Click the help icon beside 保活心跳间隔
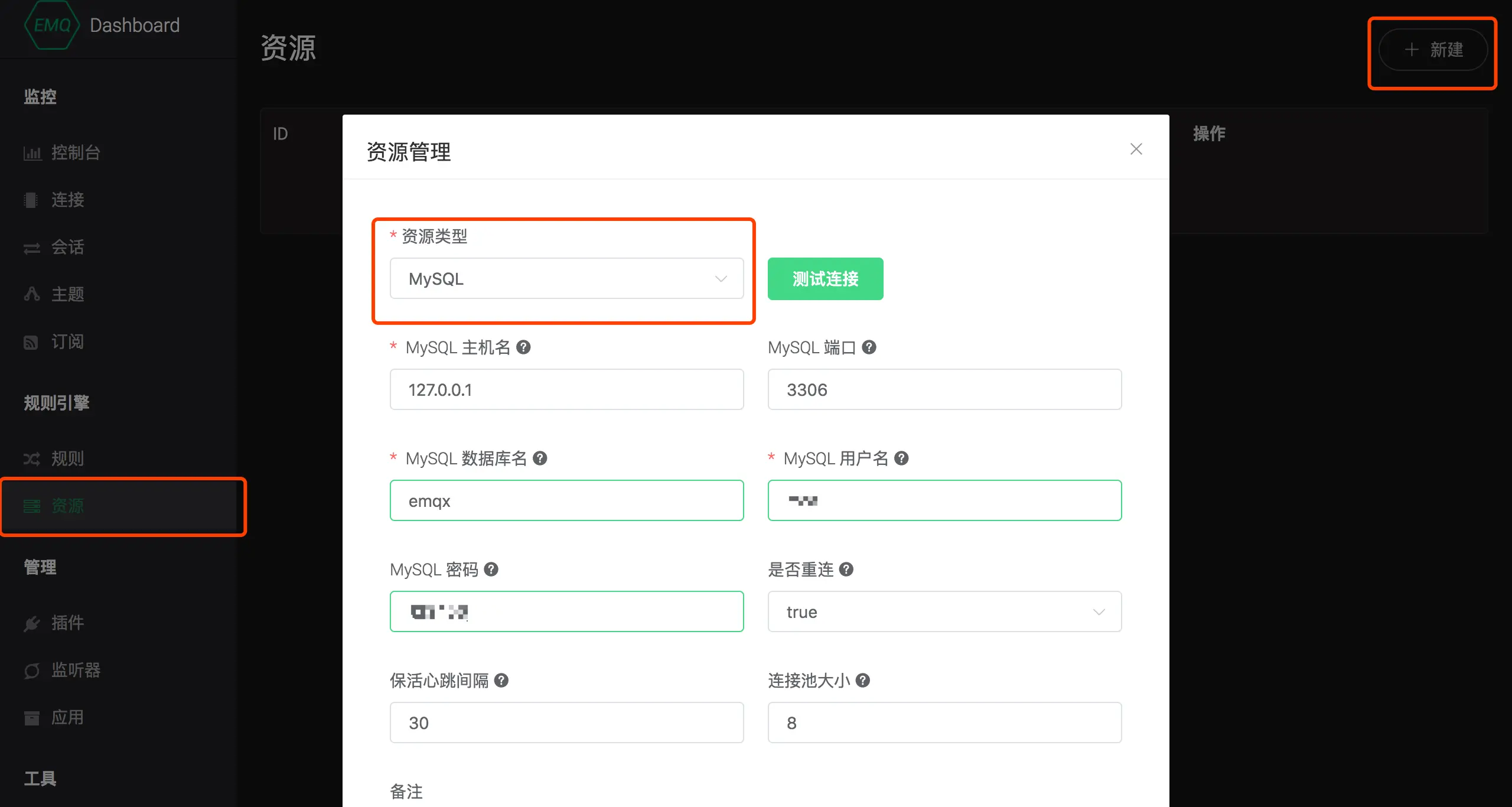Image resolution: width=1512 pixels, height=807 pixels. (x=501, y=681)
